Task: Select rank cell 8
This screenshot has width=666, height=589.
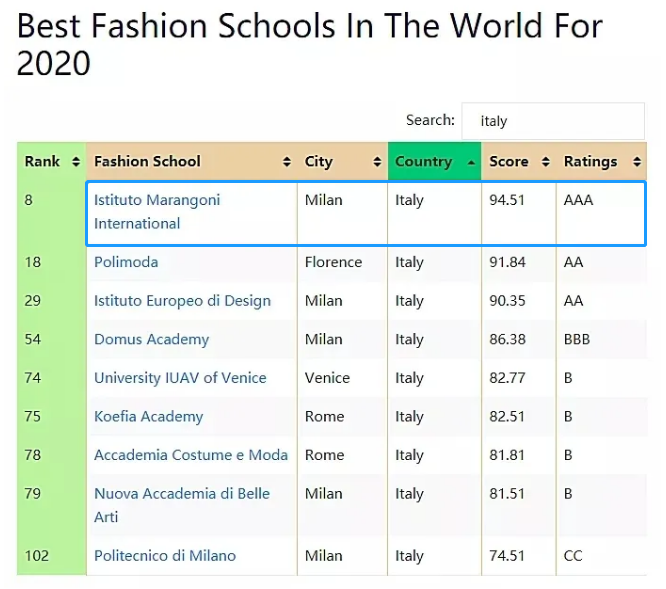Action: pos(51,213)
